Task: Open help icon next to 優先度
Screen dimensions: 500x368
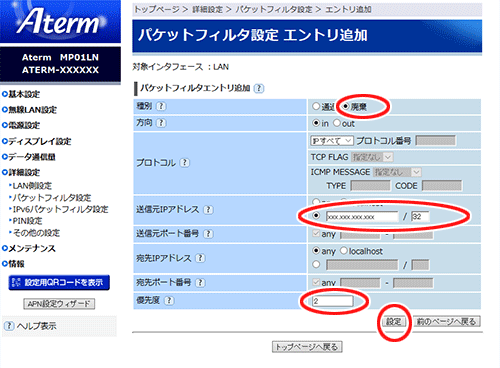Action: coord(169,300)
